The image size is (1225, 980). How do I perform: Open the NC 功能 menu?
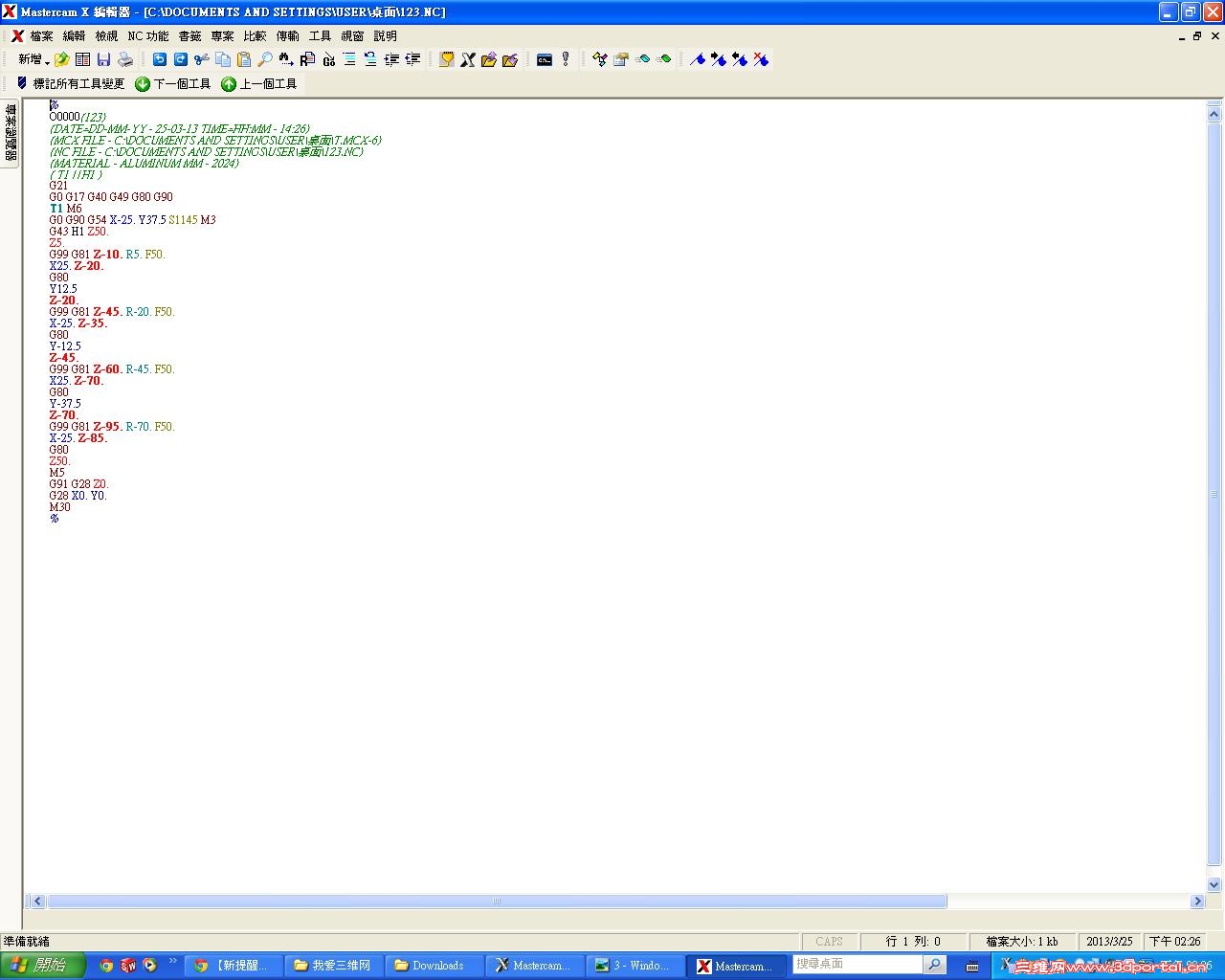pos(148,36)
